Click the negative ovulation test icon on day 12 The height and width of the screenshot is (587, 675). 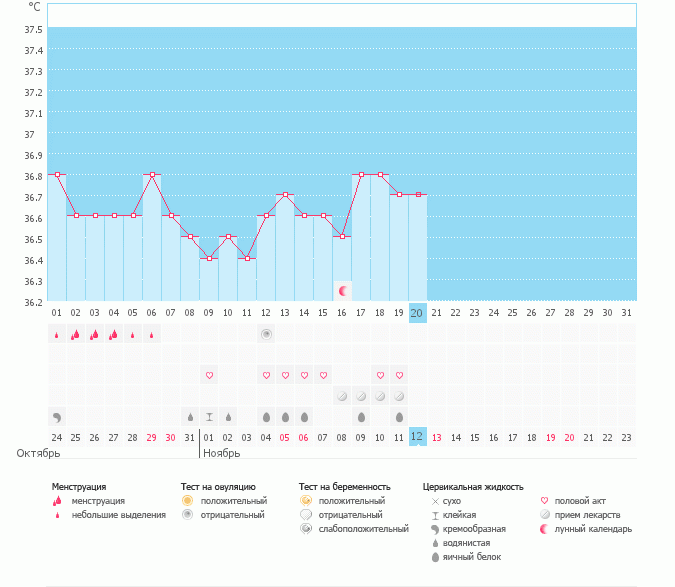coord(267,334)
